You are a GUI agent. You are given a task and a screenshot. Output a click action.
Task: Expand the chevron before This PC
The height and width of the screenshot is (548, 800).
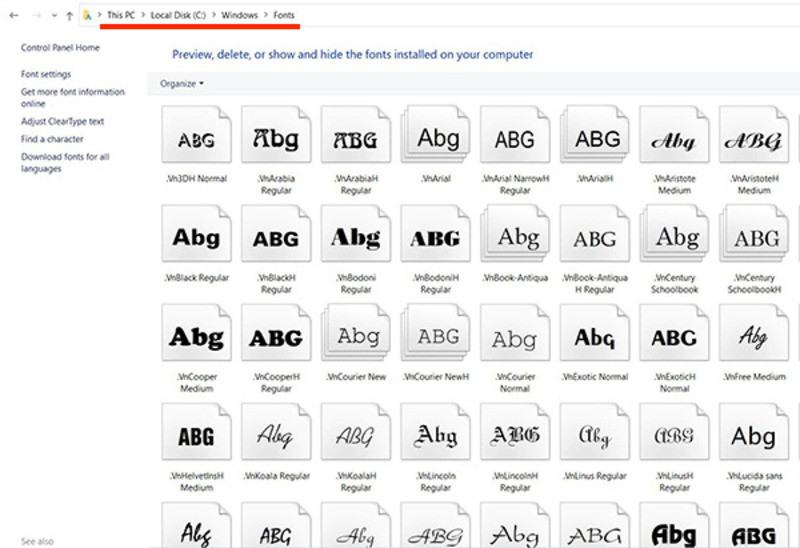point(99,15)
